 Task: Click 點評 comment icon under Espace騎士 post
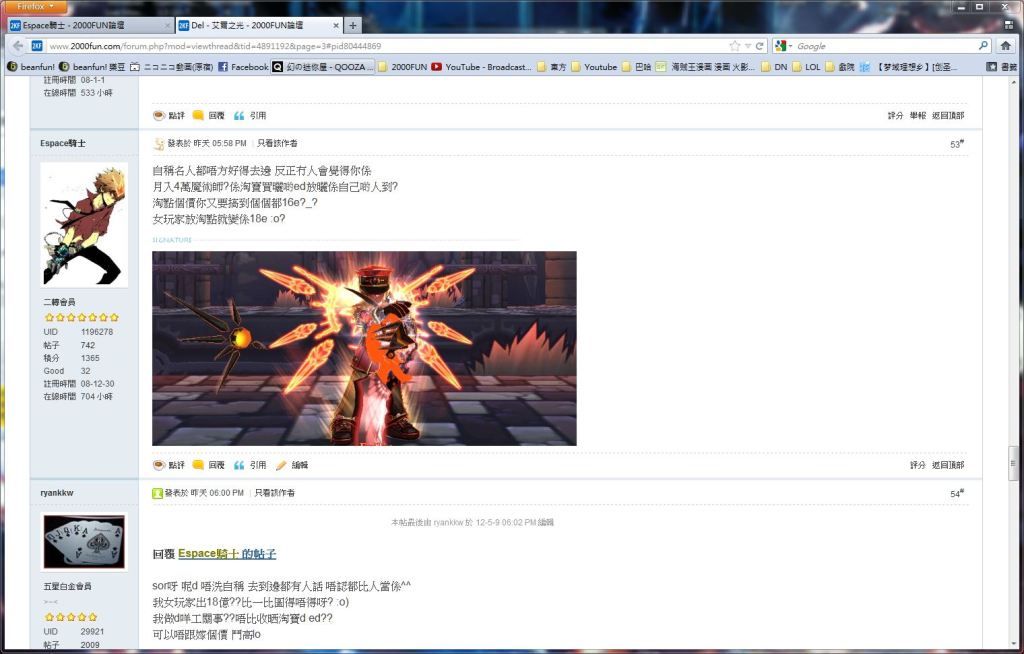[x=158, y=465]
